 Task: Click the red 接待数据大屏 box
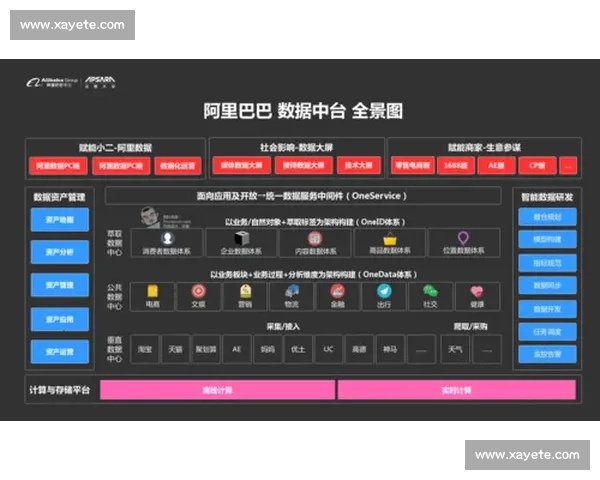[304, 165]
